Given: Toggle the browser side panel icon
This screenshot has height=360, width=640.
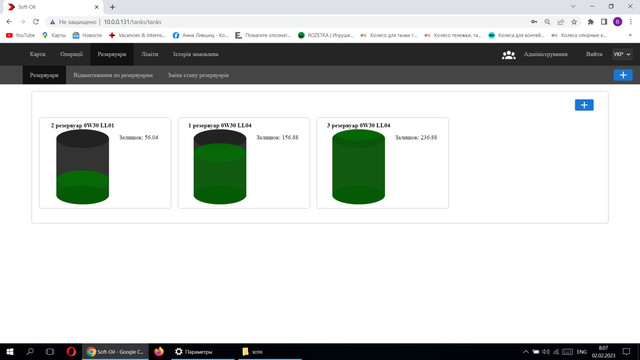Looking at the screenshot, I should click(604, 22).
